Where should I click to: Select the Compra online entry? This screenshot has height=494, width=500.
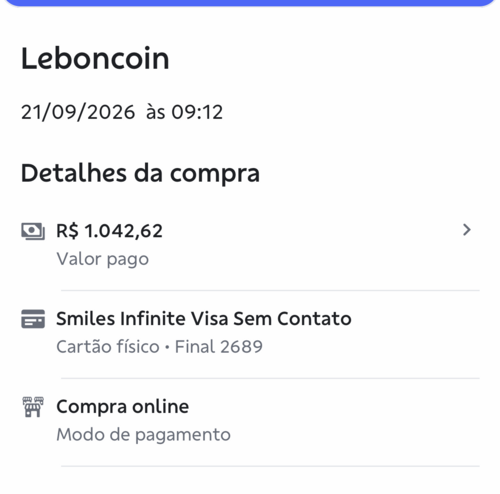(250, 421)
